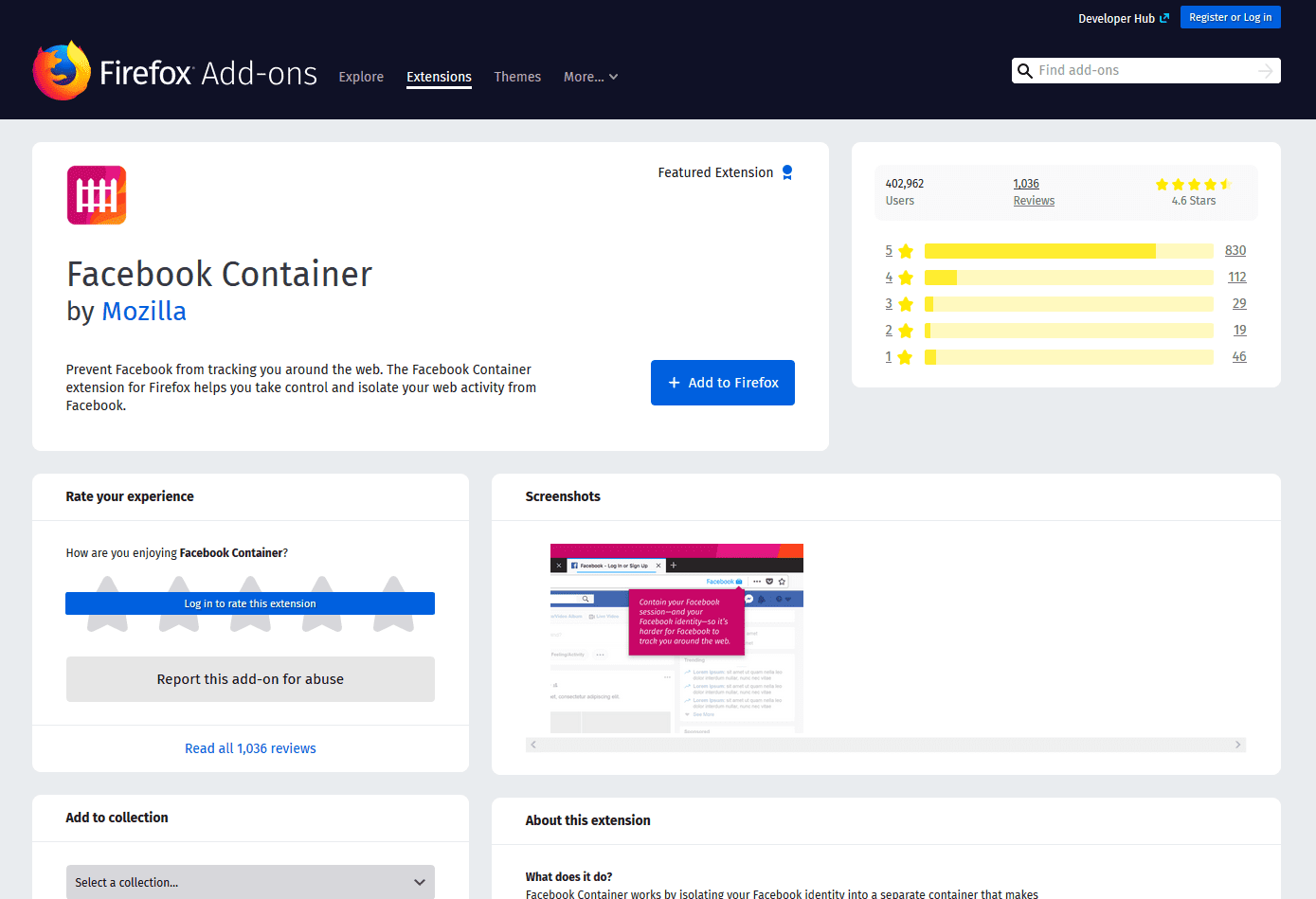1316x899 pixels.
Task: Focus the Find add-ons search field
Action: pyautogui.click(x=1145, y=71)
